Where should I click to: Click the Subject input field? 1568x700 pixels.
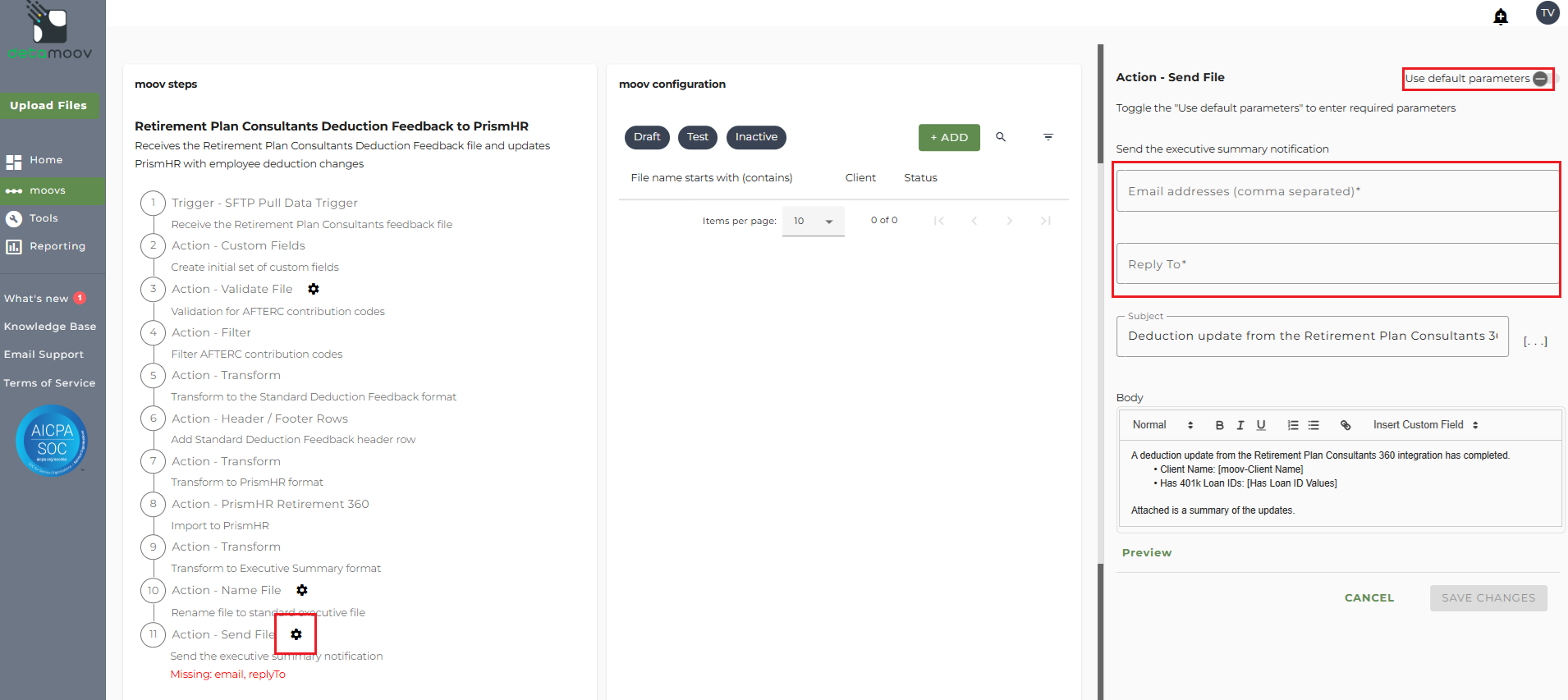(x=1312, y=336)
